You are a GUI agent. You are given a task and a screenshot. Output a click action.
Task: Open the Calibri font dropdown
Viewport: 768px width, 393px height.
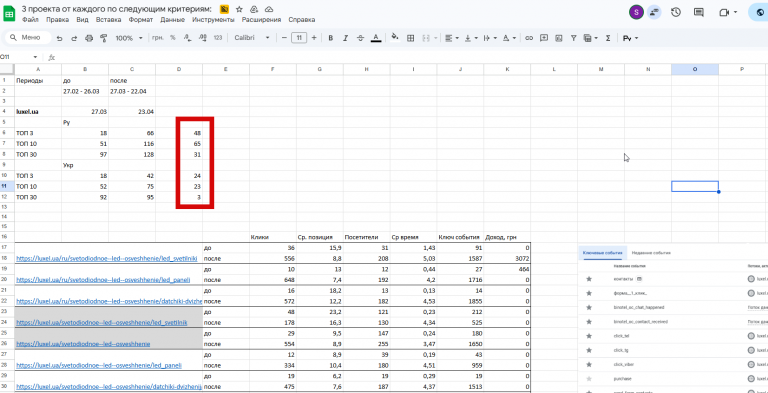(252, 38)
